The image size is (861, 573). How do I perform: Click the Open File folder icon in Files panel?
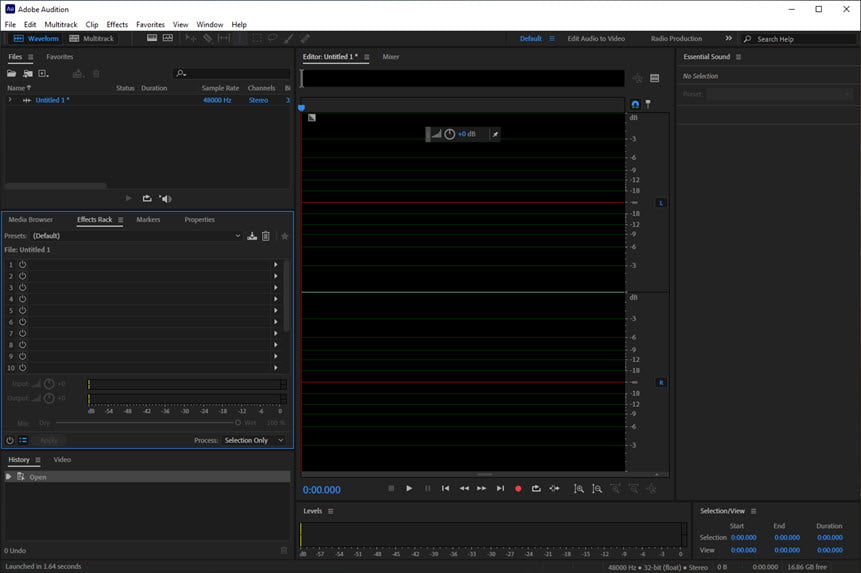(x=12, y=74)
